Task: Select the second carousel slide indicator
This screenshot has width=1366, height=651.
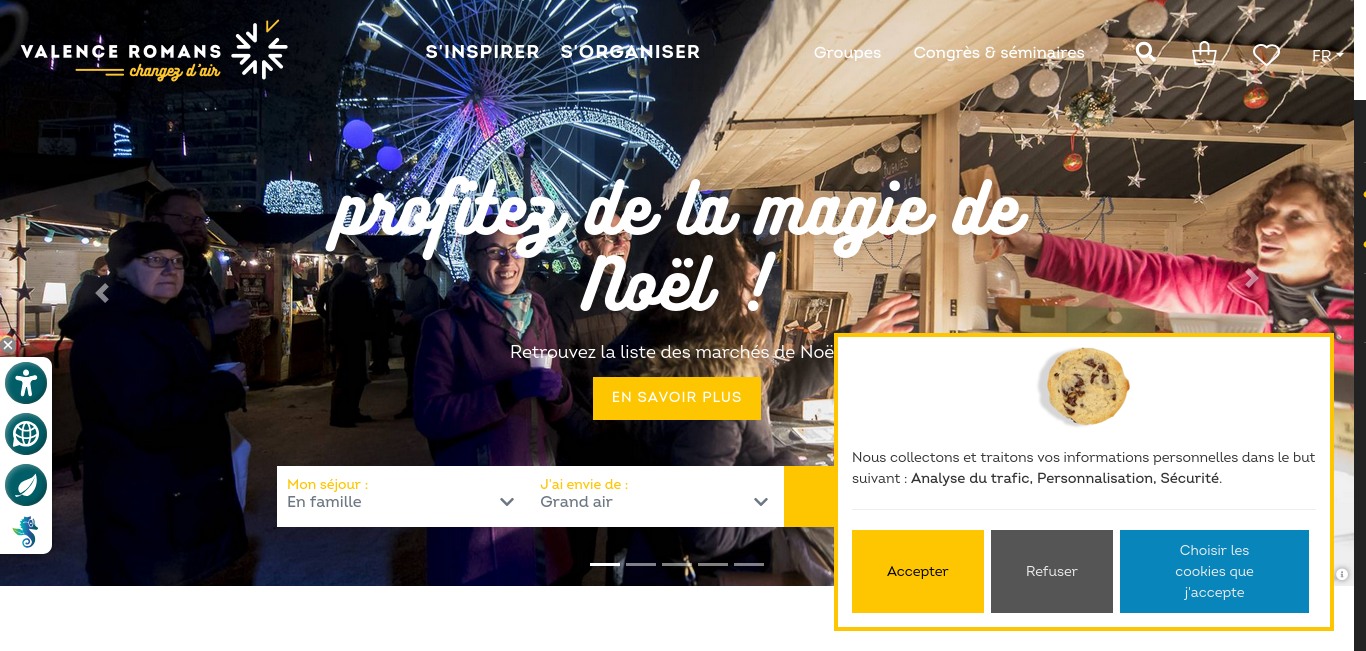Action: click(641, 564)
